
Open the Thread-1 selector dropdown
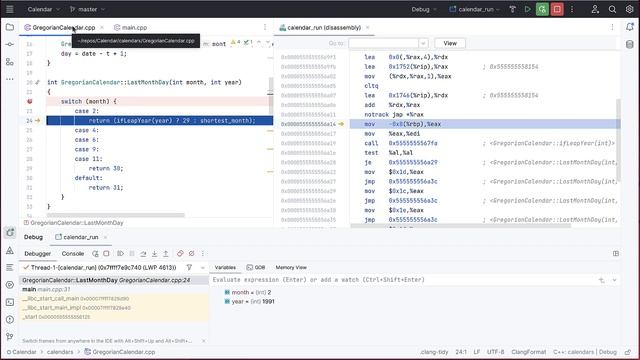point(202,267)
